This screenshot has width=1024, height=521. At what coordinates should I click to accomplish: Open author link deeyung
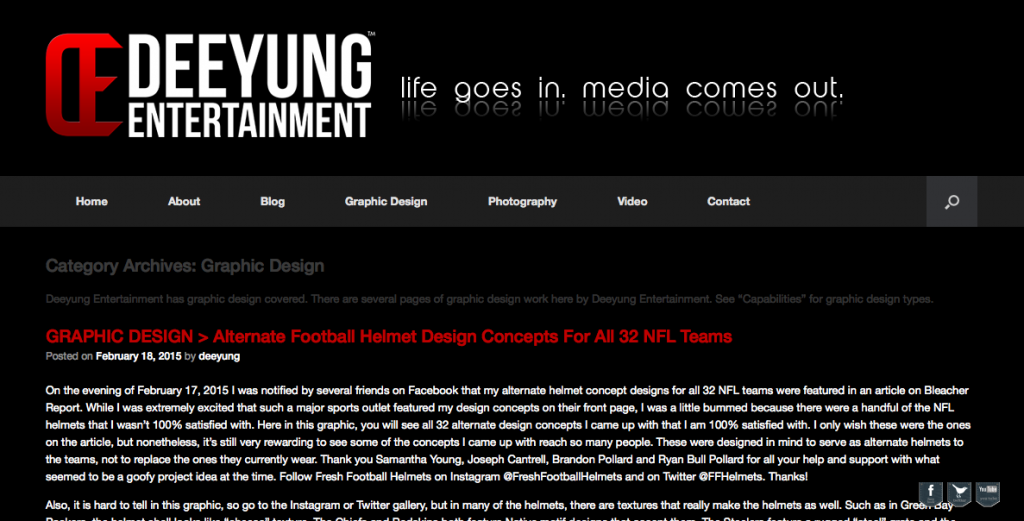(x=219, y=356)
